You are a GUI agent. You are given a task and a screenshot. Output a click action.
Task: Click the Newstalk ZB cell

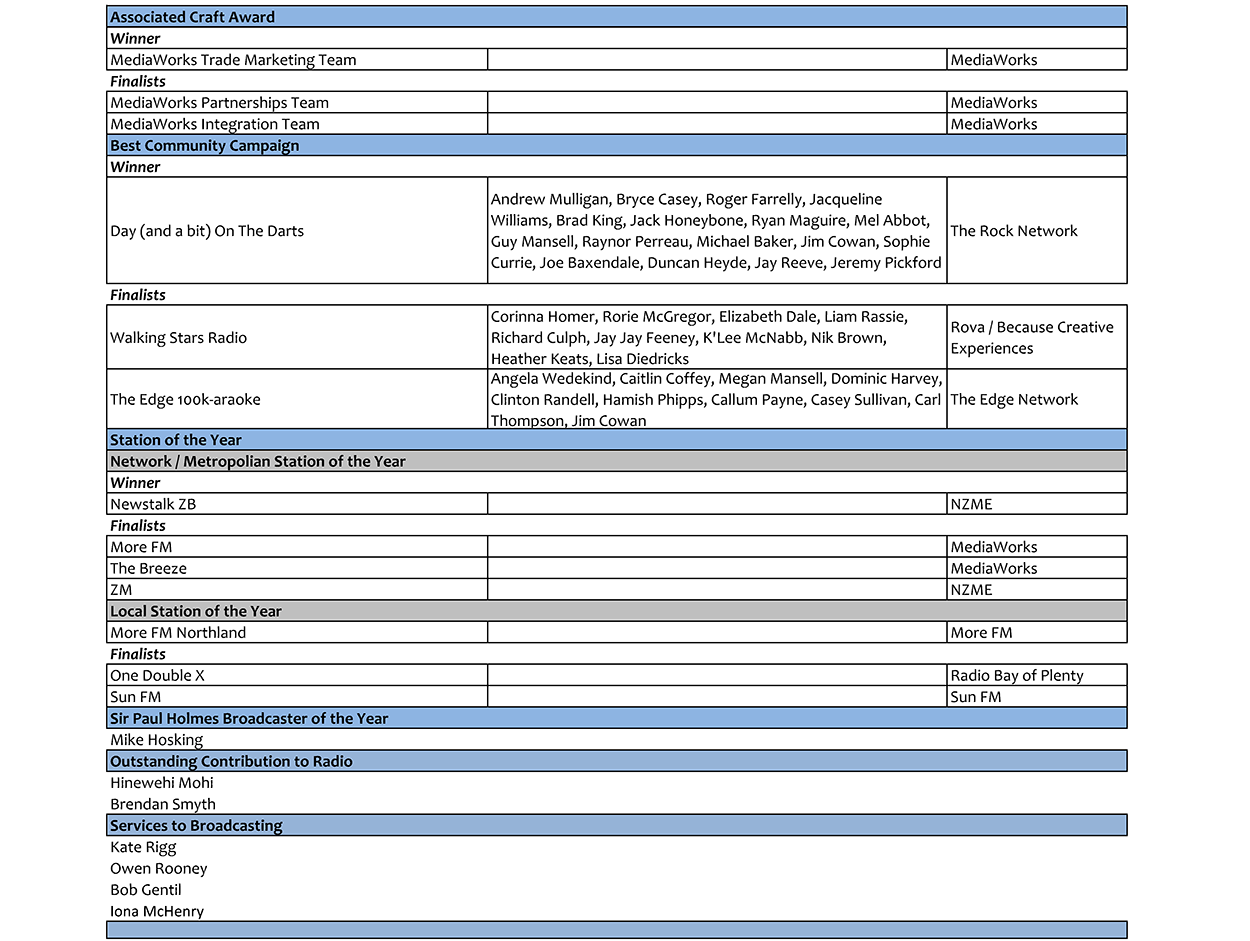coord(297,504)
